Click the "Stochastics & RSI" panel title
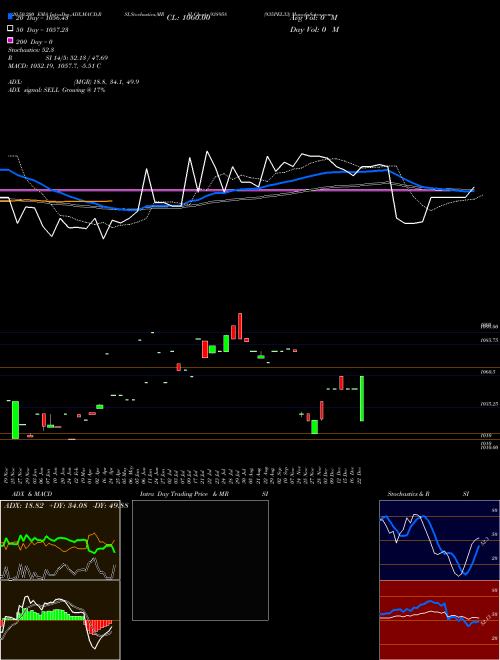This screenshot has height=660, width=500. click(x=428, y=494)
